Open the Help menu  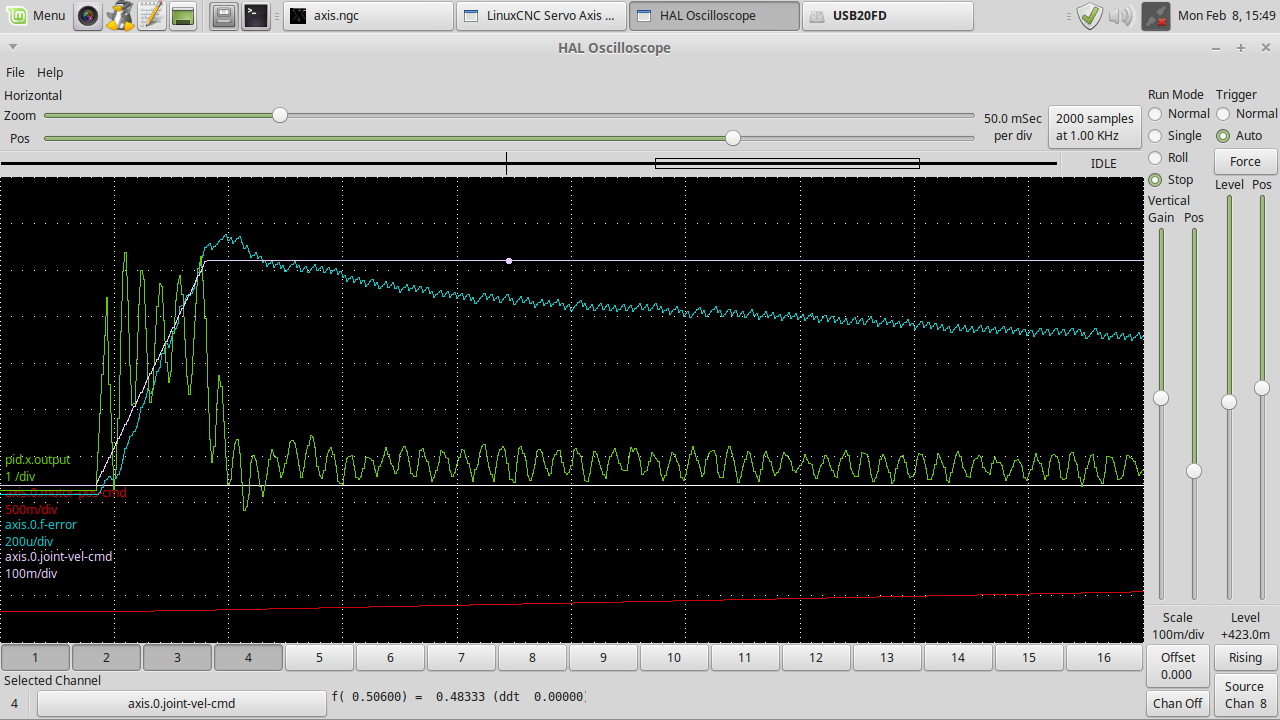50,72
